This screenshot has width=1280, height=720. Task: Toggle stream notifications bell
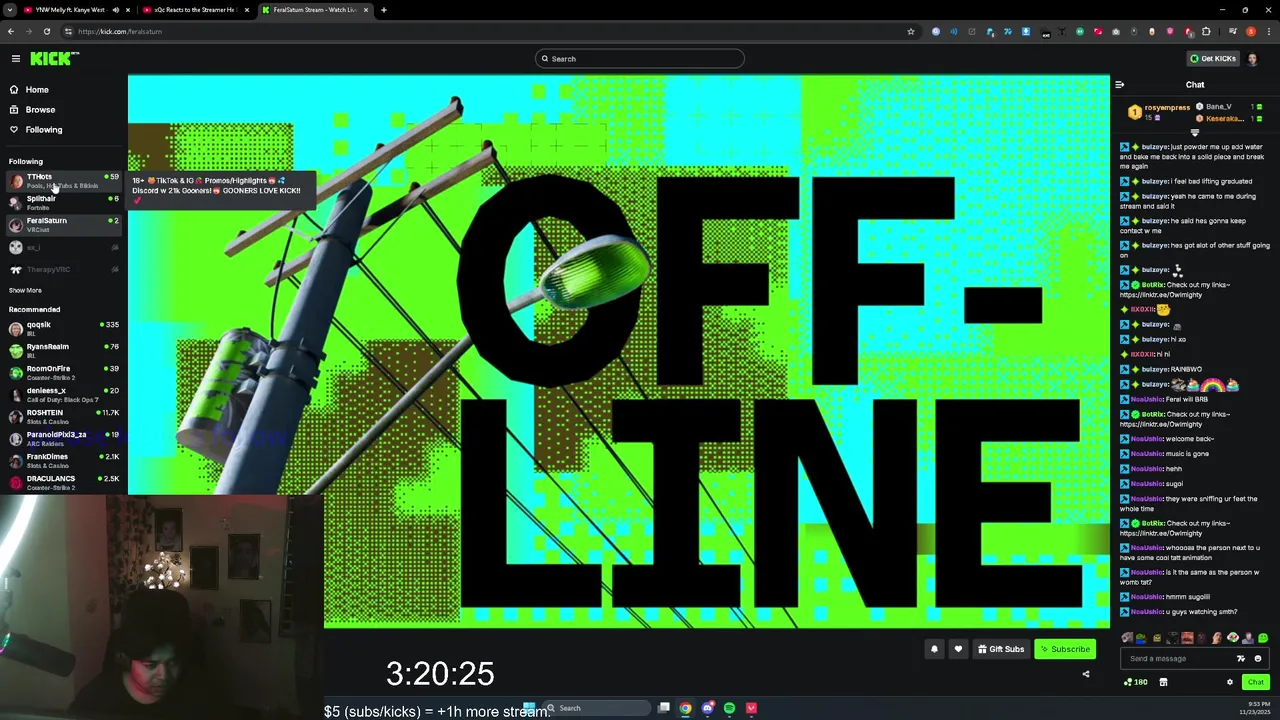(x=934, y=649)
